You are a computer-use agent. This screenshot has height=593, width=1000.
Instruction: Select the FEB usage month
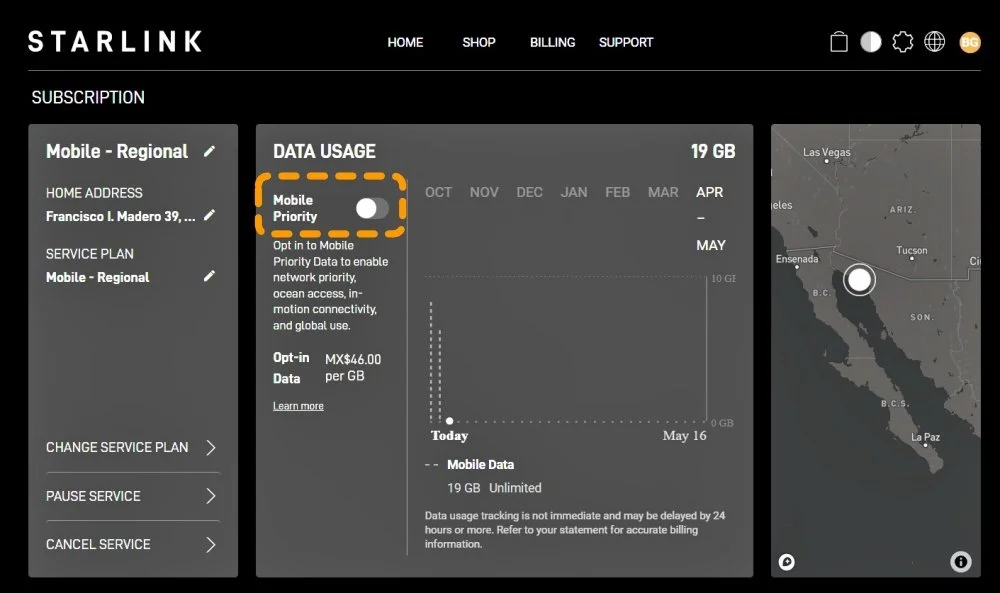[617, 192]
